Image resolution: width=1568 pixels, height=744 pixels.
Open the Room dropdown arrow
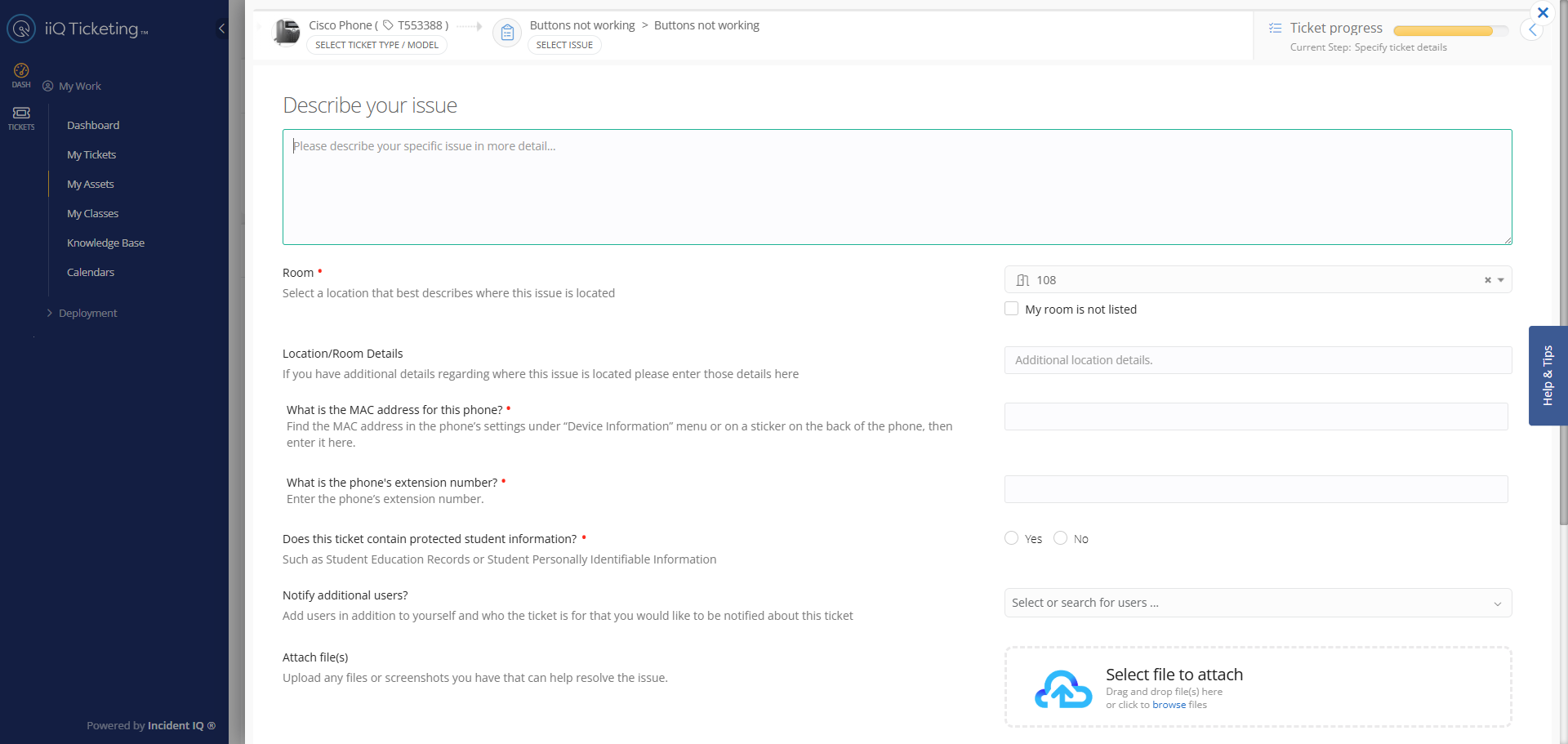(x=1501, y=280)
